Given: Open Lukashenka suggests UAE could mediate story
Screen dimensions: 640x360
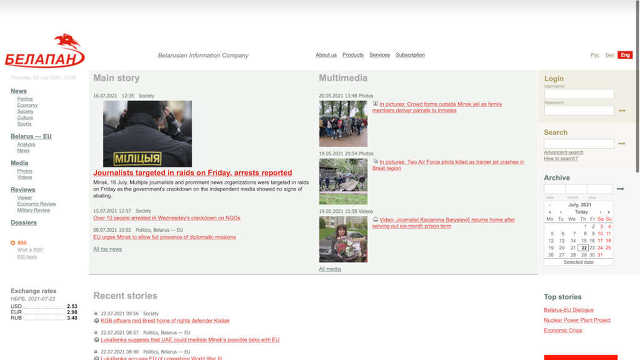Looking at the screenshot, I should [x=190, y=340].
